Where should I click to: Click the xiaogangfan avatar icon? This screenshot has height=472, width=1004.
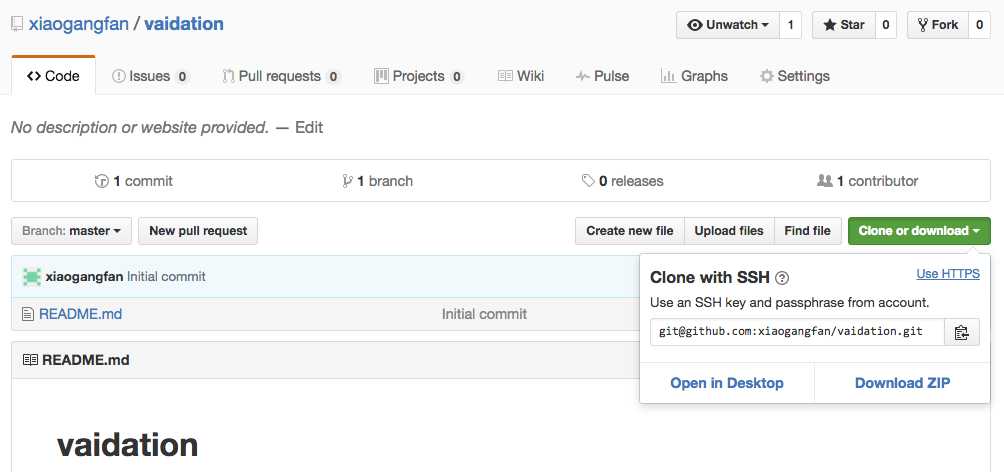(32, 277)
